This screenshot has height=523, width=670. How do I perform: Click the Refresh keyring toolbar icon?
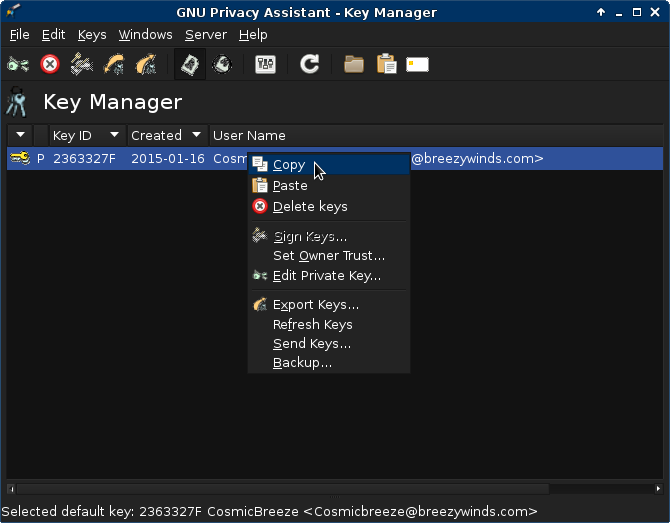(309, 65)
